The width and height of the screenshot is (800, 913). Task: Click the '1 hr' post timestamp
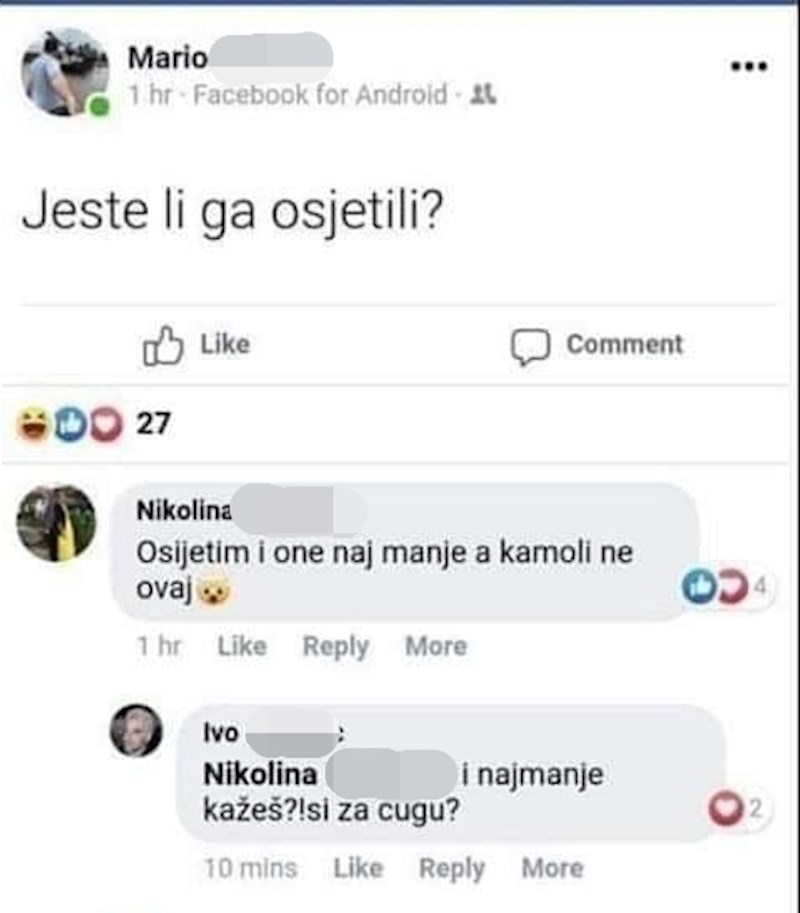151,96
